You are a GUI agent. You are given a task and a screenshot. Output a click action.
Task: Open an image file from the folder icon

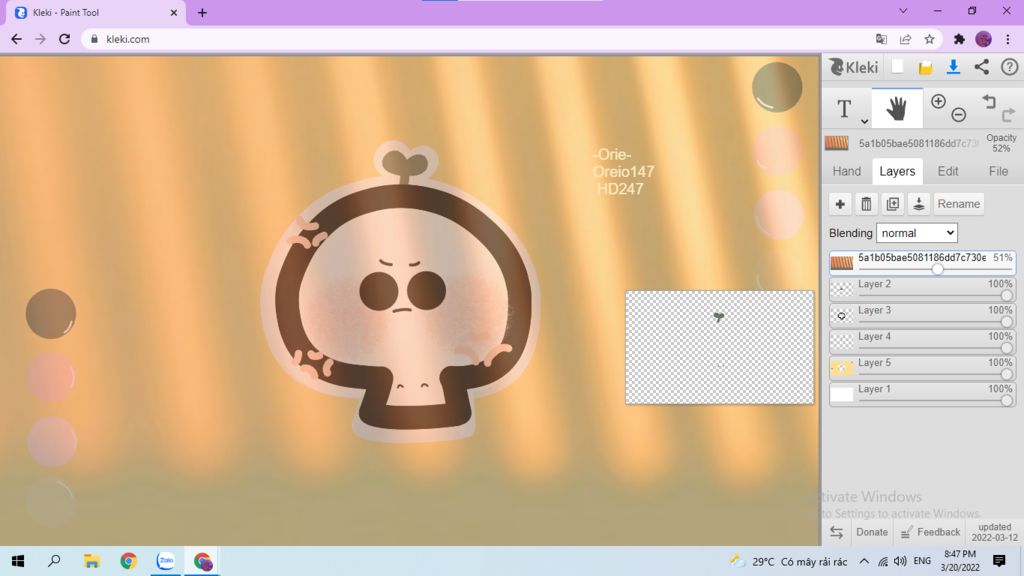click(x=925, y=67)
